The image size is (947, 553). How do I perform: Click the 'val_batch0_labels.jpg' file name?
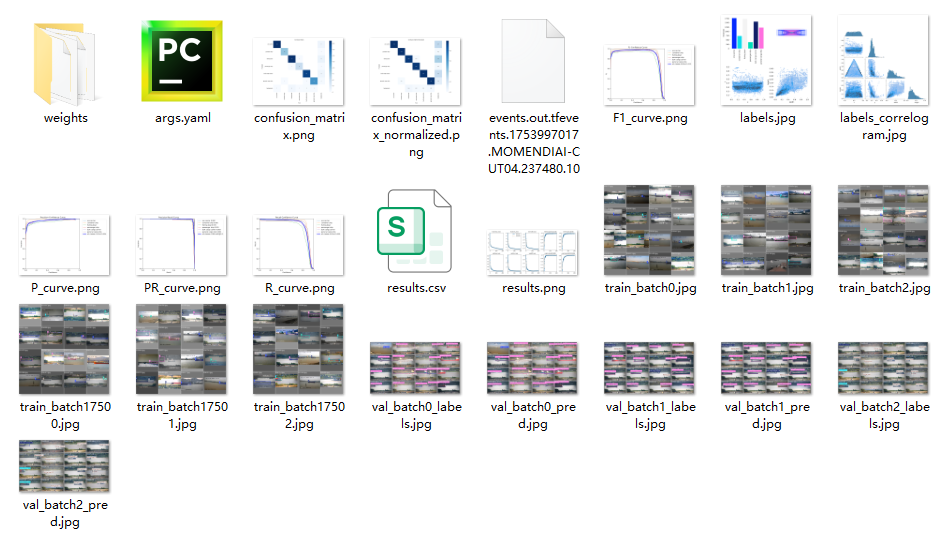pyautogui.click(x=416, y=415)
